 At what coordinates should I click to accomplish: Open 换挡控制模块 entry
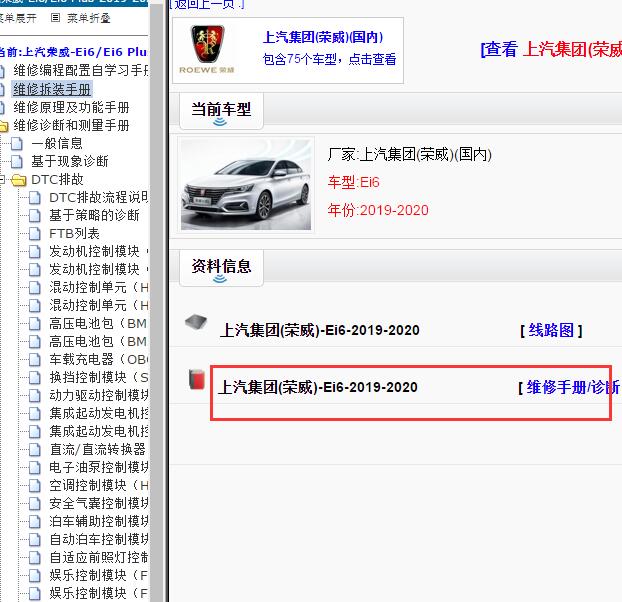98,377
